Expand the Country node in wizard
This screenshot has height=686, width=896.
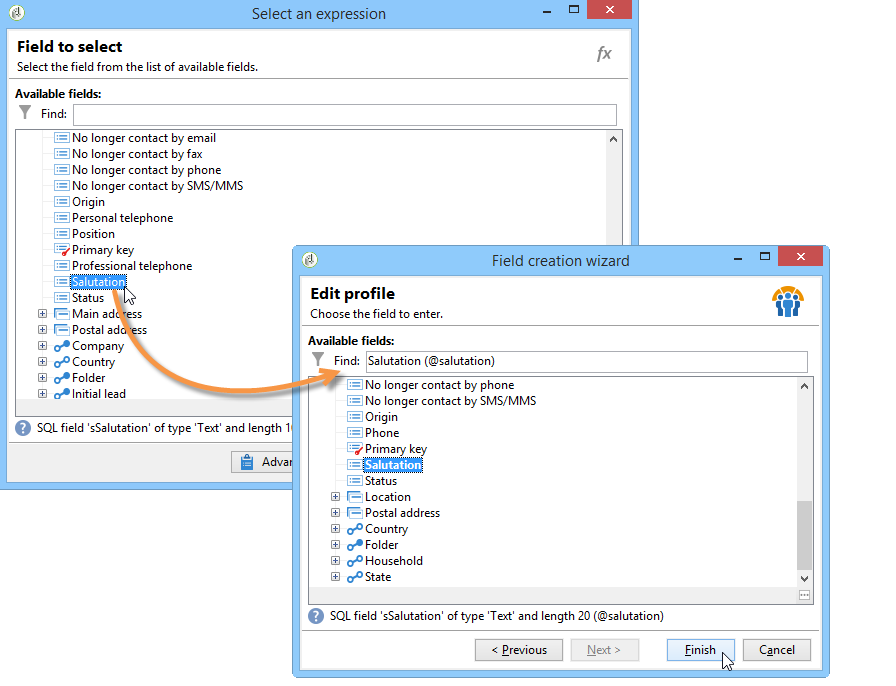point(335,529)
